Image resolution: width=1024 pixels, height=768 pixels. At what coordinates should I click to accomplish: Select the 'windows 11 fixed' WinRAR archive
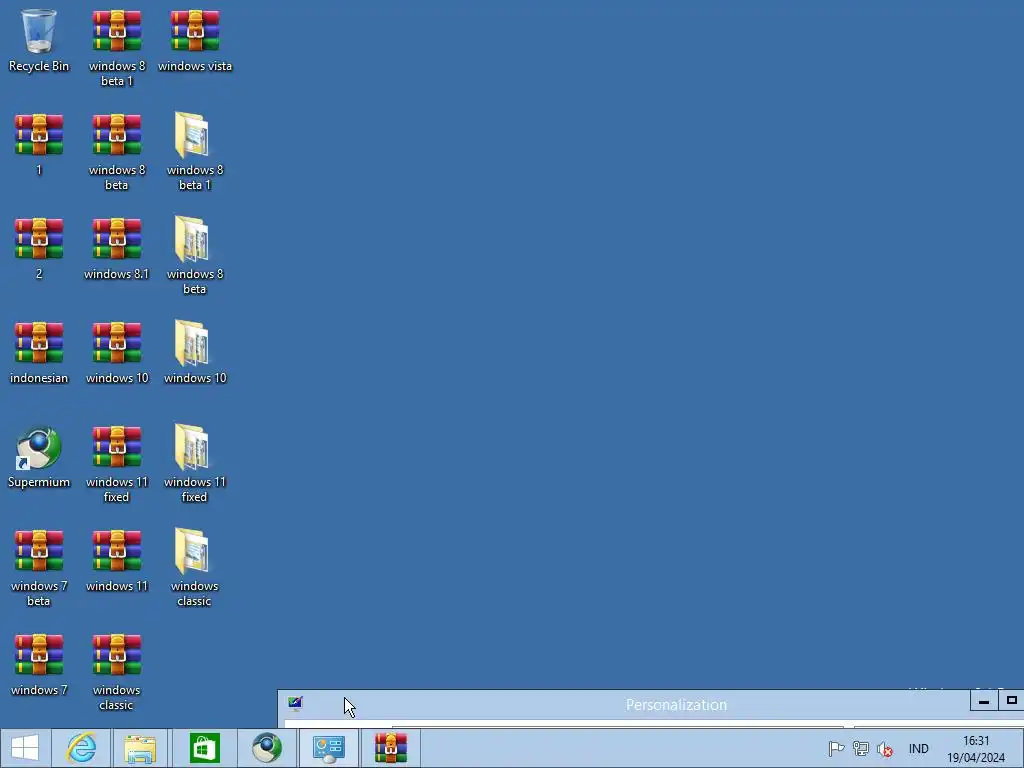[x=117, y=464]
